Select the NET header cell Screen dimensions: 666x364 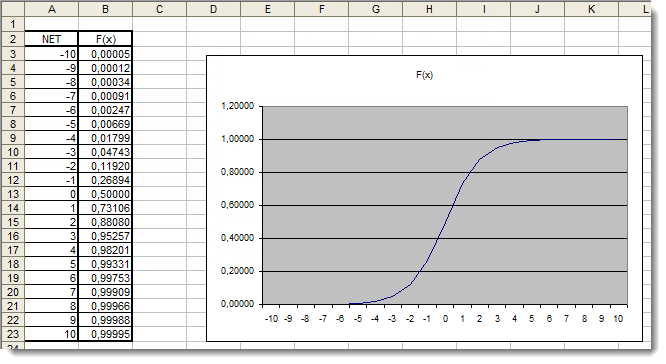pos(51,39)
